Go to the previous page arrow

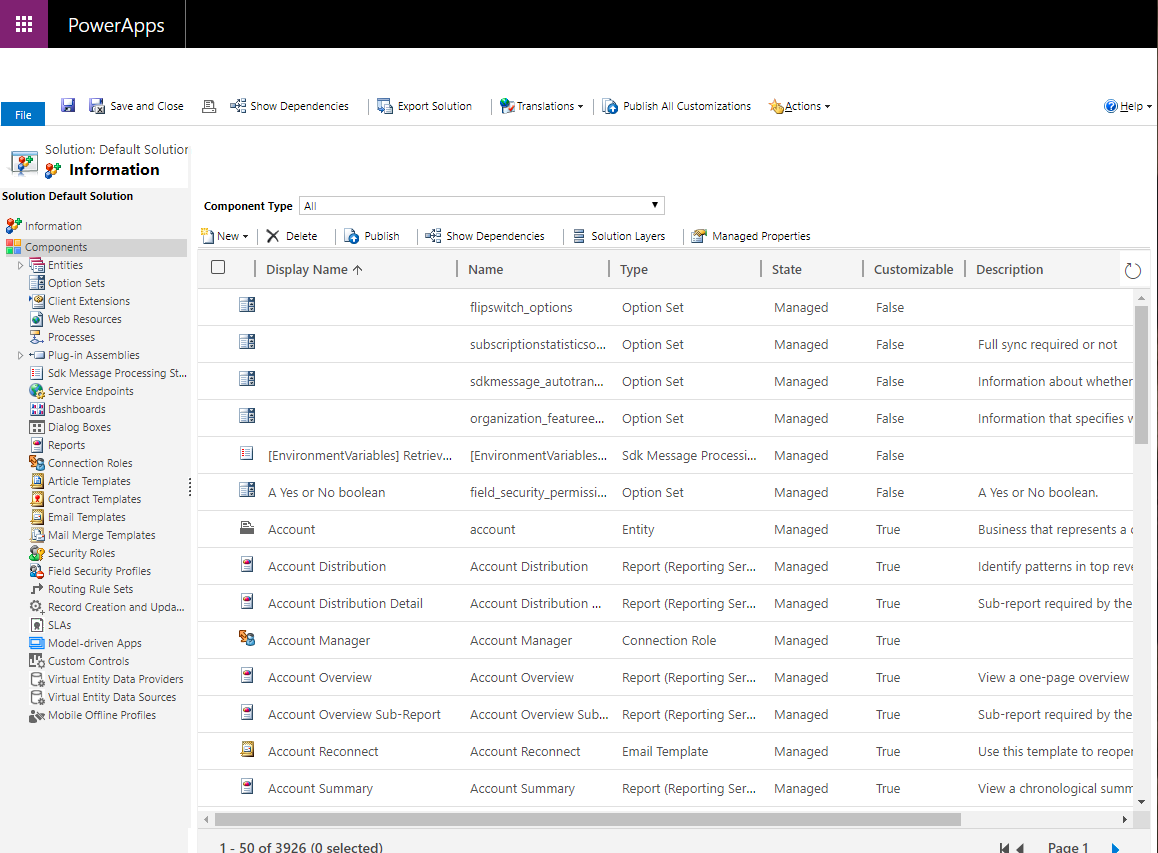point(1020,848)
